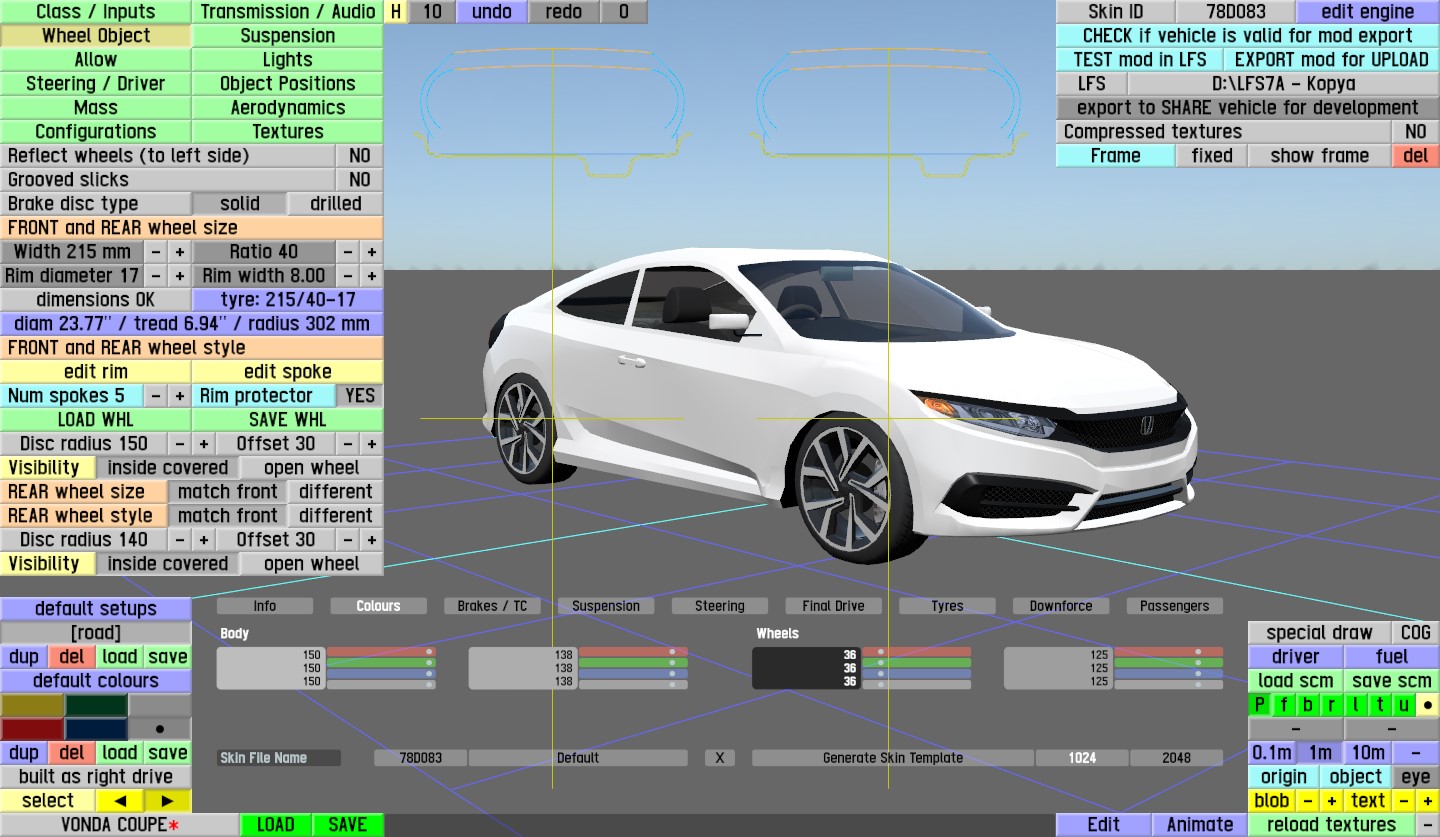
Task: Switch to the Passengers tab
Action: [1174, 606]
